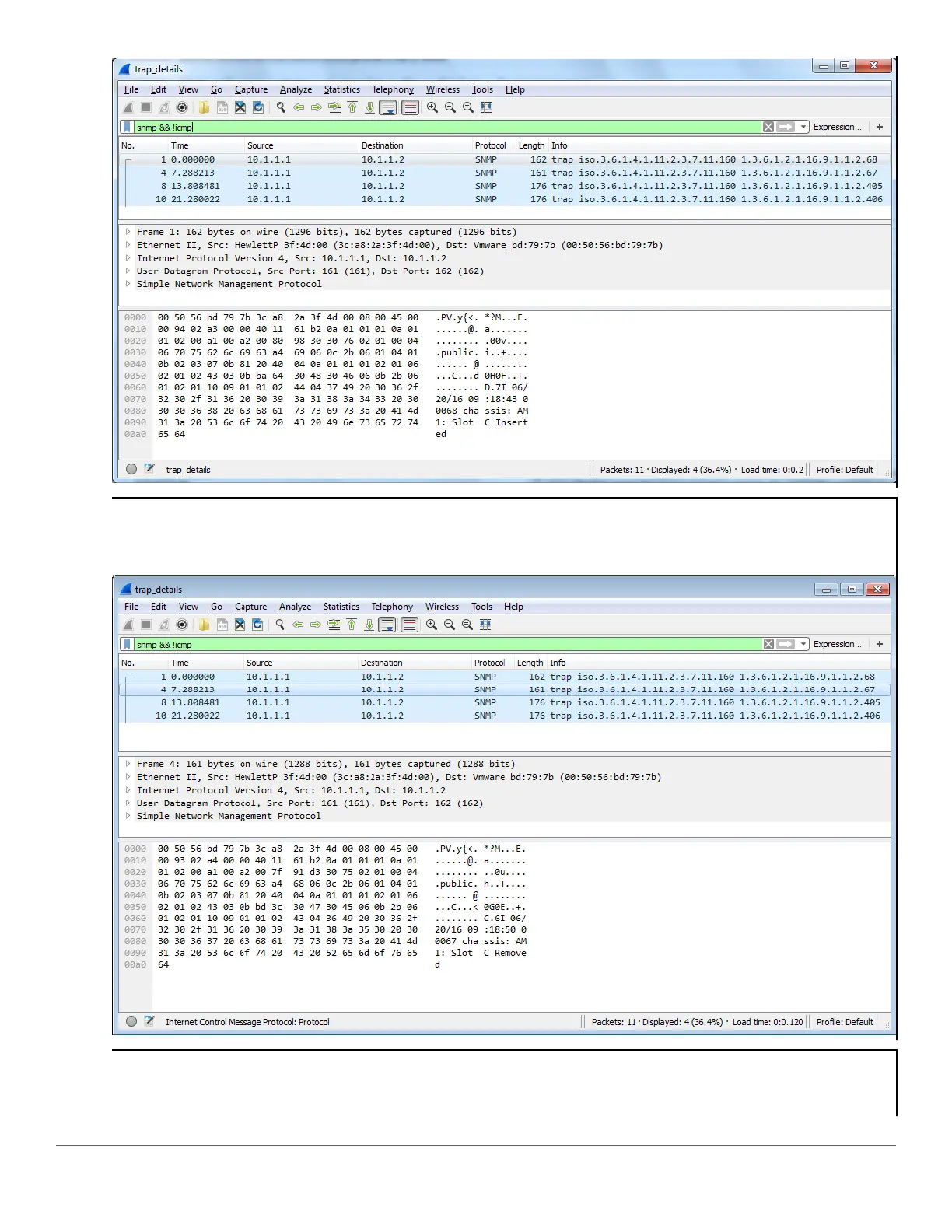Select packet 10 row in lower window
952x1232 pixels.
pyautogui.click(x=504, y=716)
